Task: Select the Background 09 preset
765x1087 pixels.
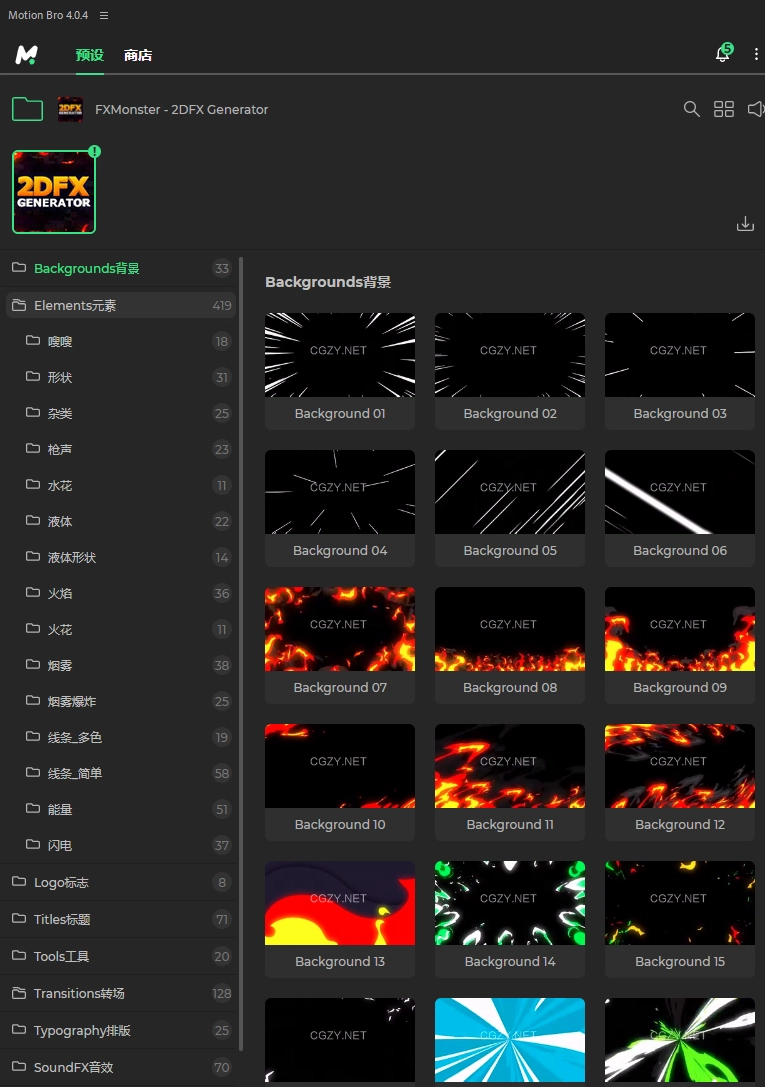Action: click(680, 645)
